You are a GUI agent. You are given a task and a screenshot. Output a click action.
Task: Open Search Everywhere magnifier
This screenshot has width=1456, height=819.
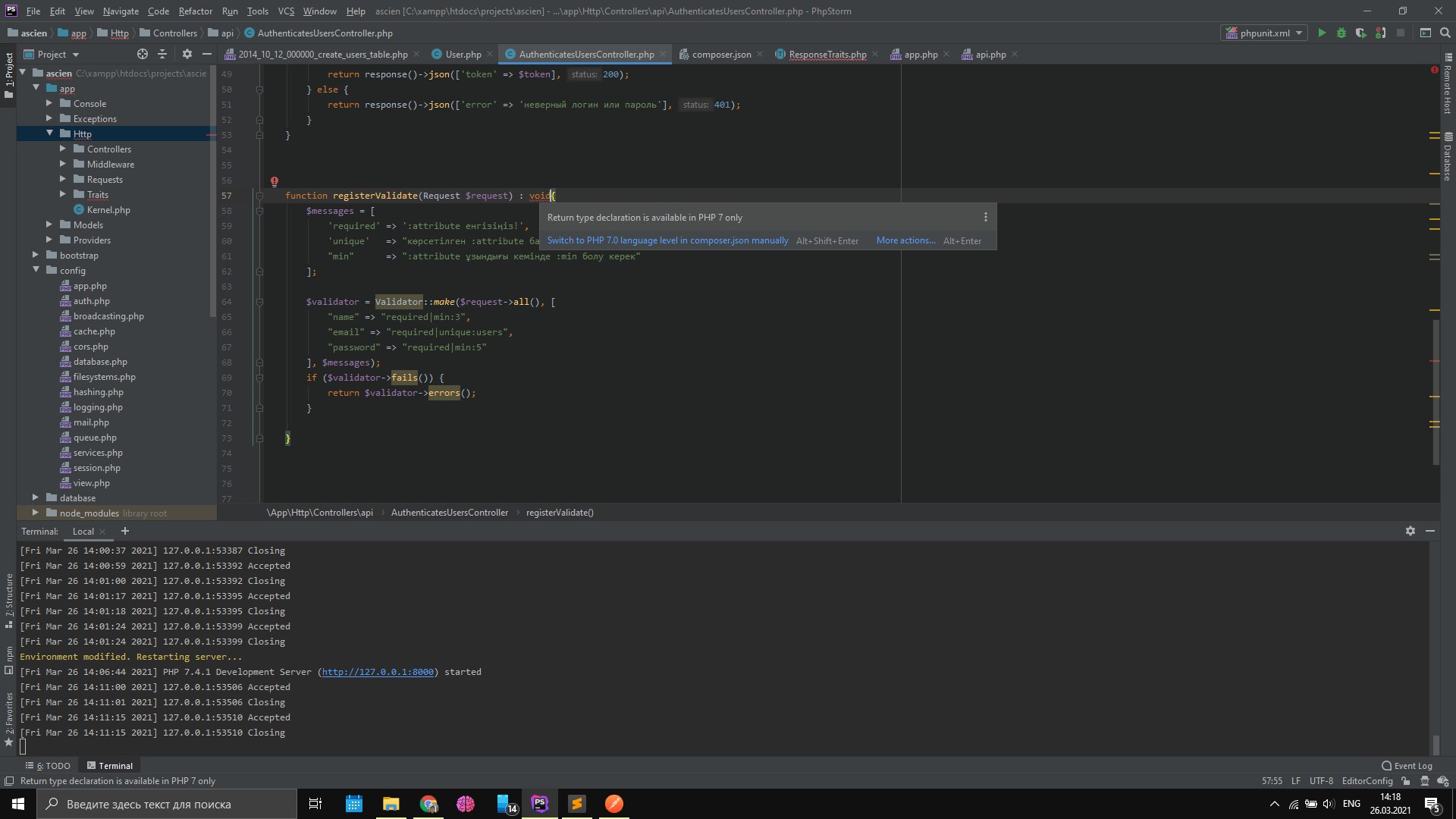(x=1445, y=33)
